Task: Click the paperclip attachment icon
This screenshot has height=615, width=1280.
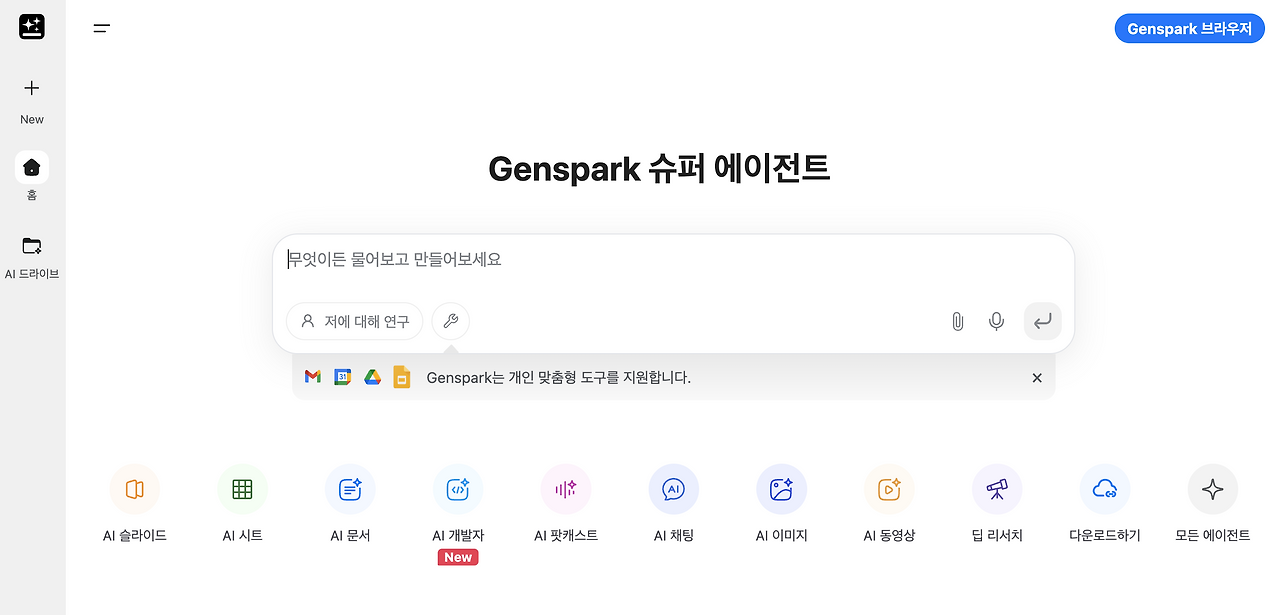Action: [x=957, y=321]
